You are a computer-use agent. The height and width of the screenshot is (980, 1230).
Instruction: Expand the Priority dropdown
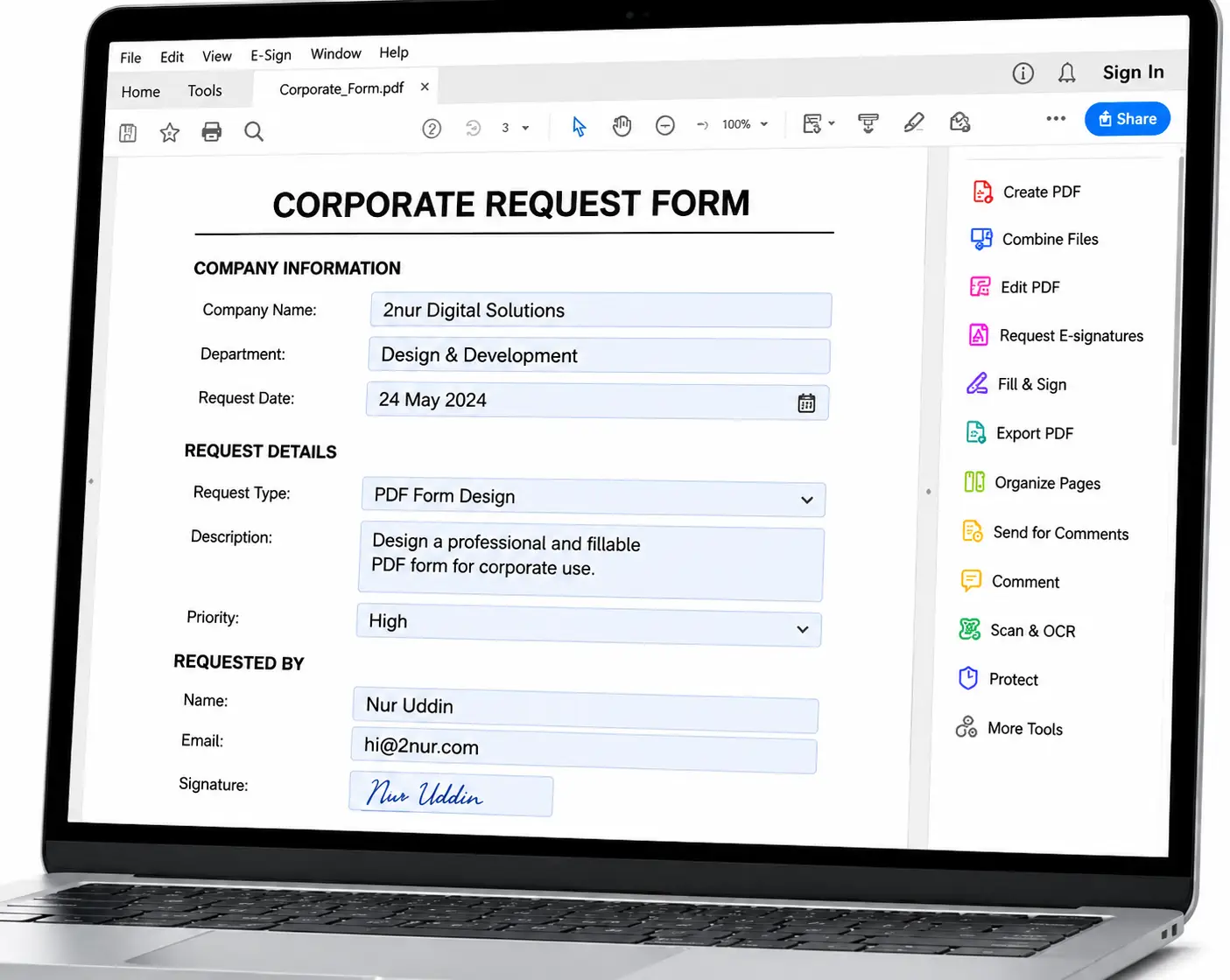(802, 629)
